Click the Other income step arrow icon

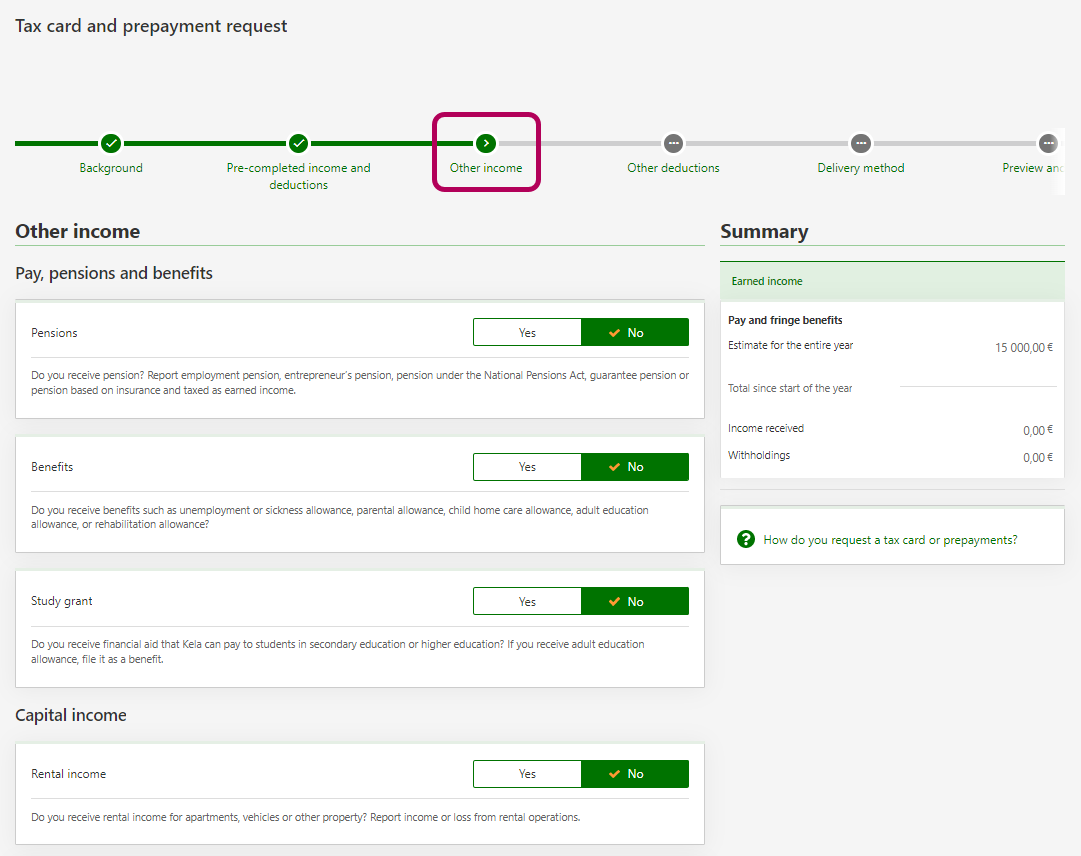[486, 143]
